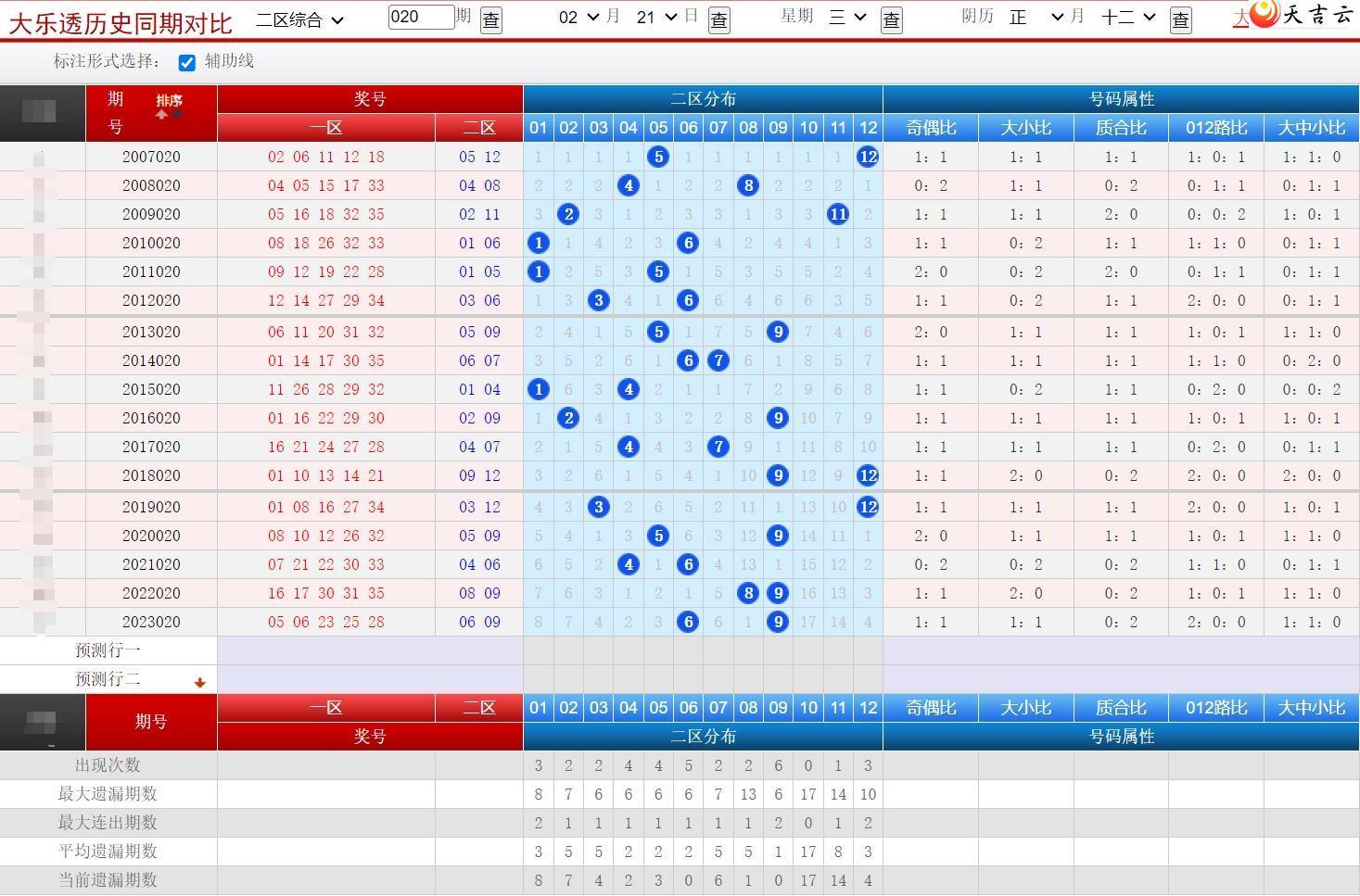
Task: Click blue ball 5 in row 2011020
Action: (658, 271)
